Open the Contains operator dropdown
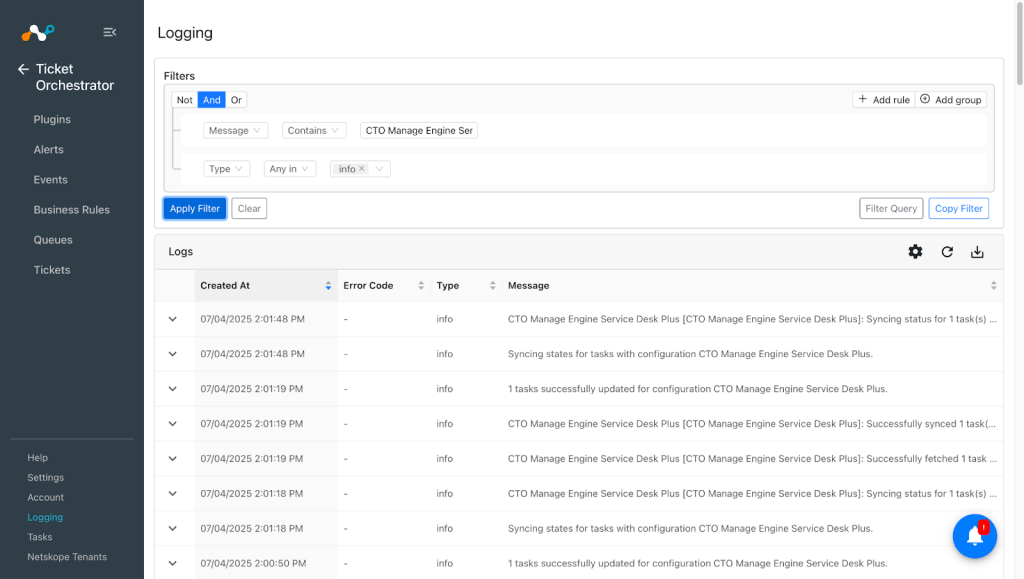Screen dimensions: 1024x579 [x=313, y=131]
